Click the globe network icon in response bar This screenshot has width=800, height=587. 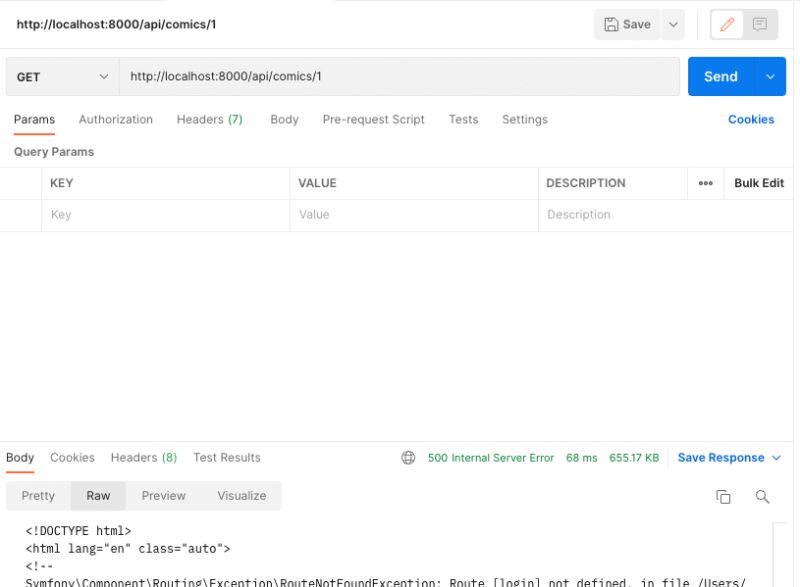tap(408, 457)
